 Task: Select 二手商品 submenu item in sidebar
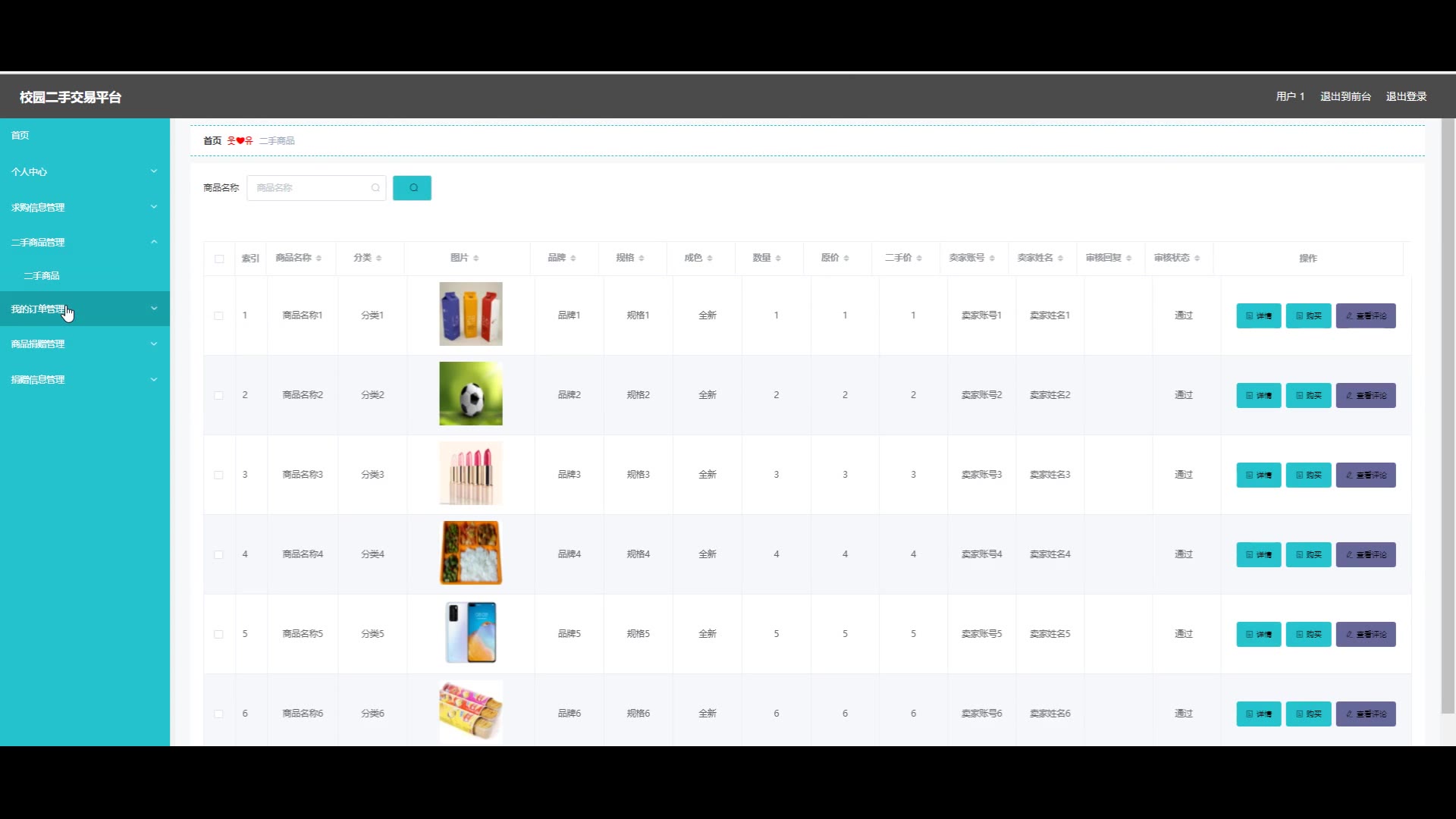(x=42, y=275)
